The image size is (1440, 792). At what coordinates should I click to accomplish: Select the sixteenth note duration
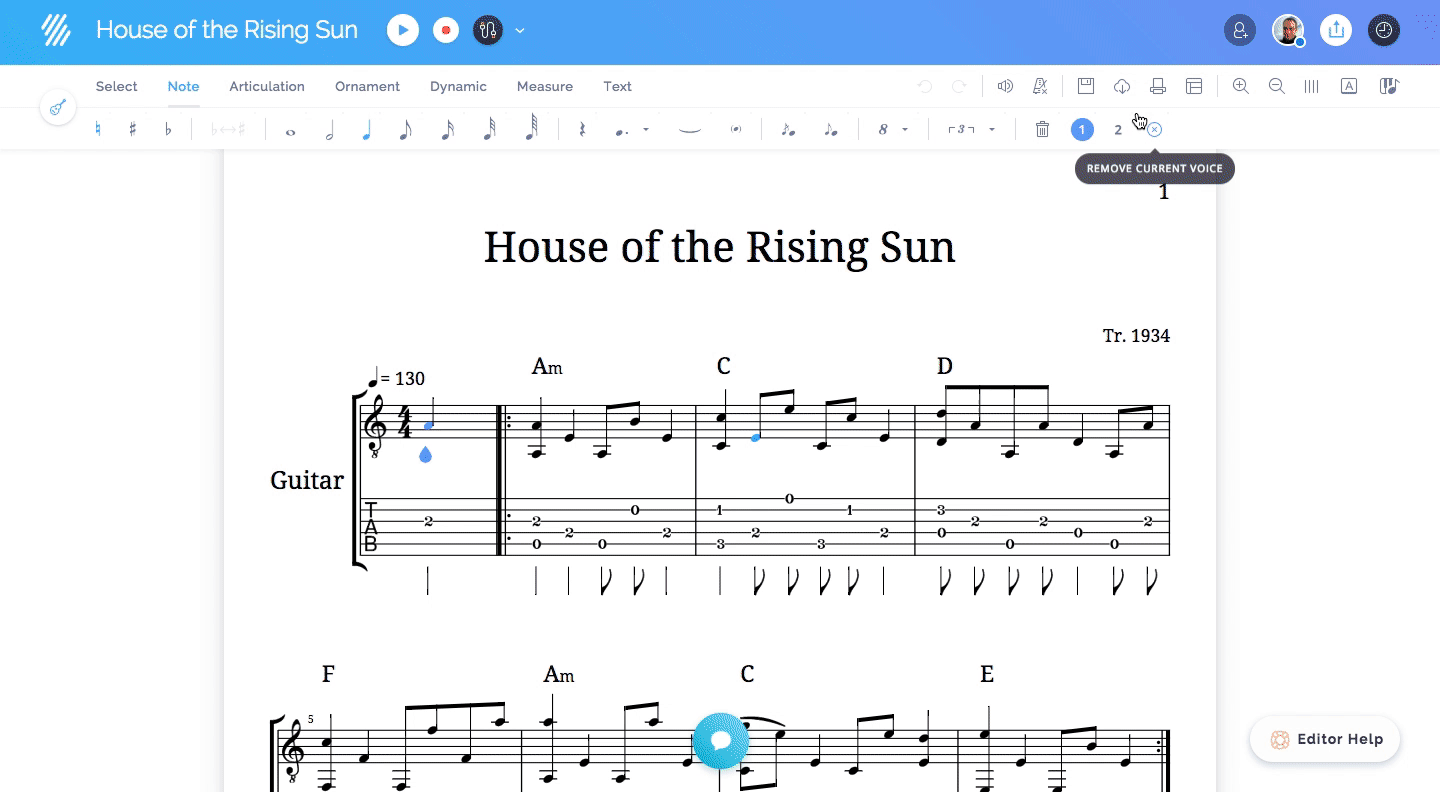click(447, 129)
